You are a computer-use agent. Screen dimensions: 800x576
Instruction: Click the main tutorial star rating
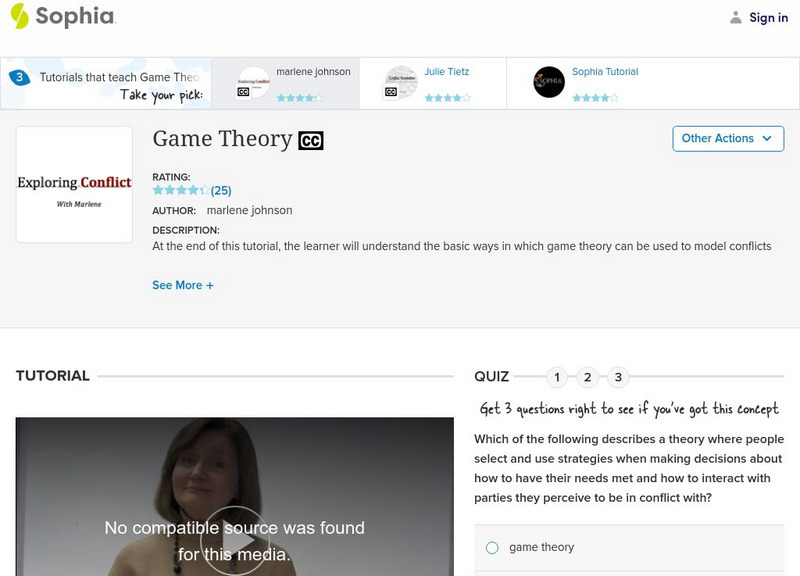[x=181, y=190]
